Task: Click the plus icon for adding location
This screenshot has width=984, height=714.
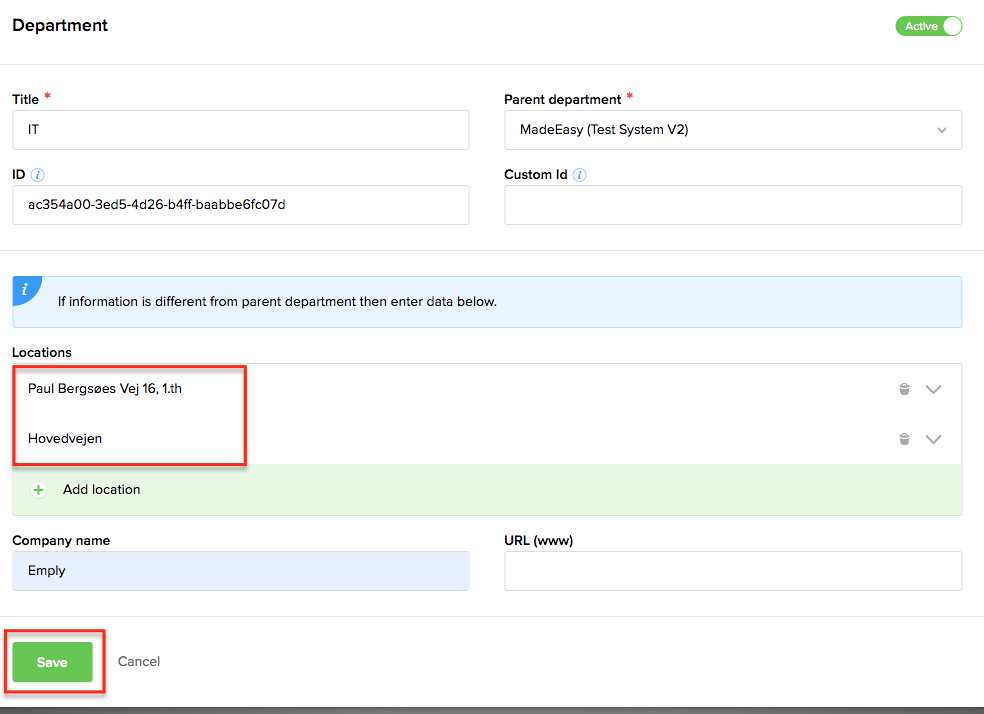Action: 39,490
